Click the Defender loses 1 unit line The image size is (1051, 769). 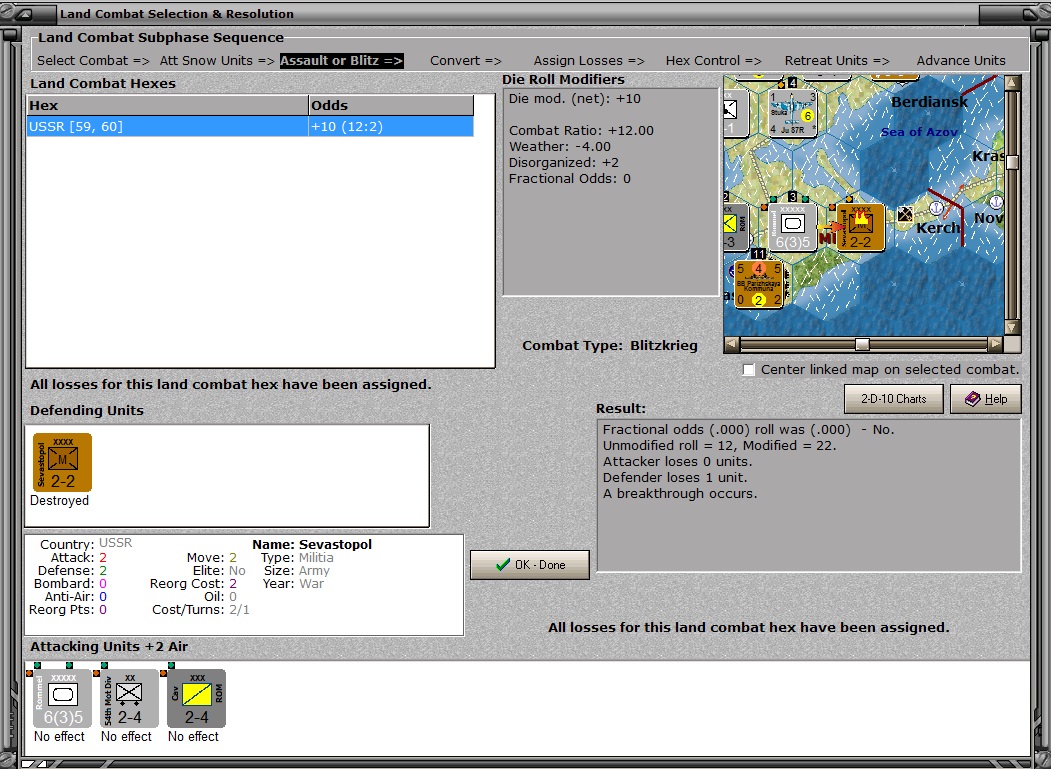pyautogui.click(x=674, y=478)
